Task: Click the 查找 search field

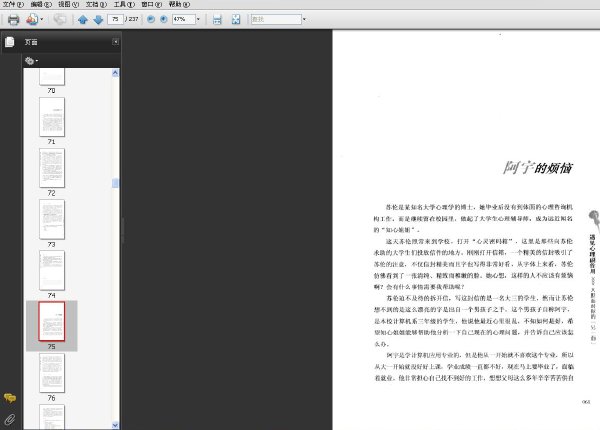Action: click(x=276, y=19)
